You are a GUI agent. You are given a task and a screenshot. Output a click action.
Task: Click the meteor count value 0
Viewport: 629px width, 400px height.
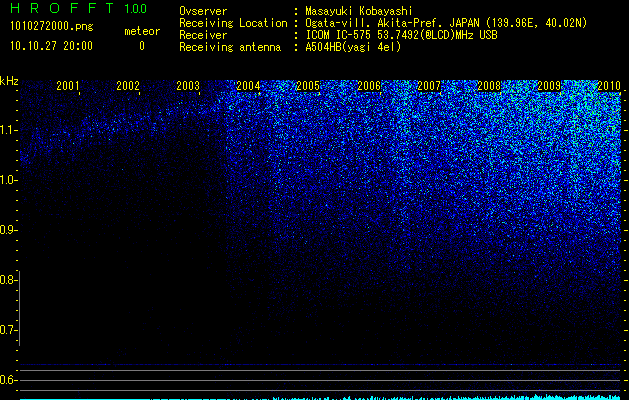point(142,46)
